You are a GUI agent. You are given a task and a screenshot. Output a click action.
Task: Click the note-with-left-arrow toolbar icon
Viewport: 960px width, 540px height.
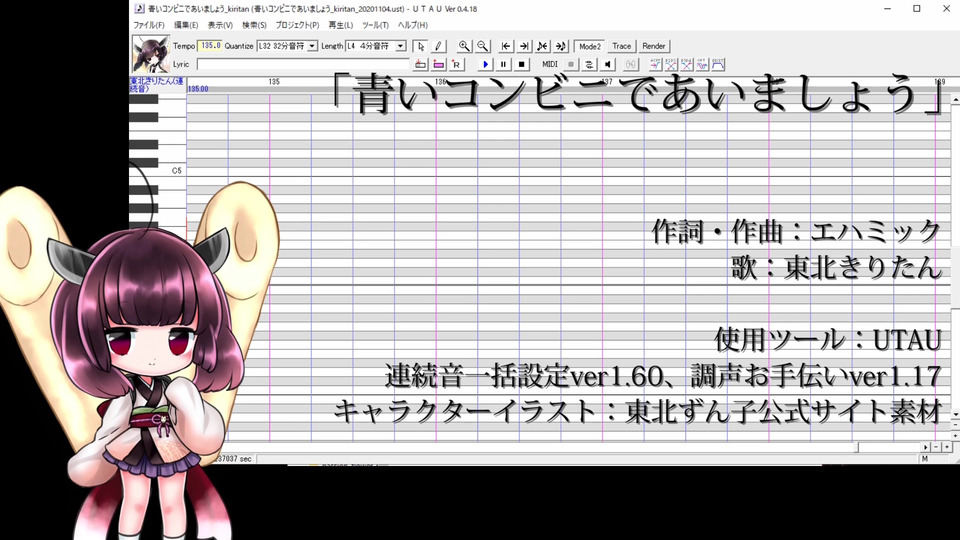point(542,46)
